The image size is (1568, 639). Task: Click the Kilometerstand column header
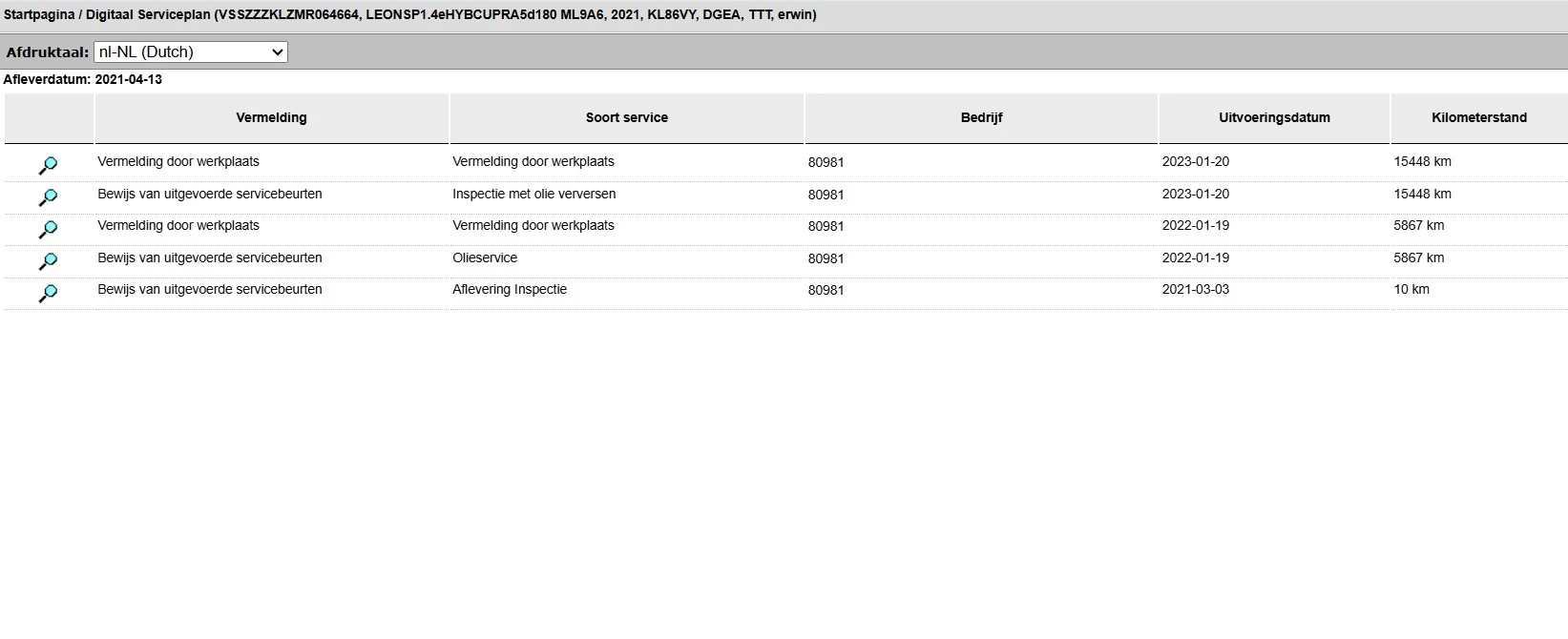(x=1478, y=118)
